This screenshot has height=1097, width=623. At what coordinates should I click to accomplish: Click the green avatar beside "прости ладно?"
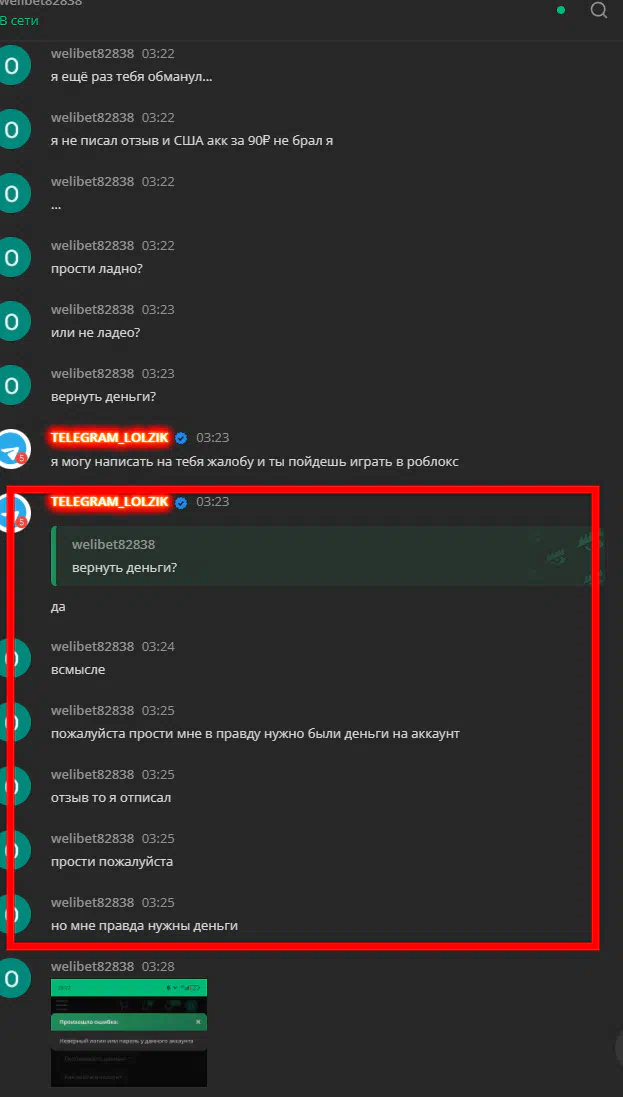click(x=13, y=257)
